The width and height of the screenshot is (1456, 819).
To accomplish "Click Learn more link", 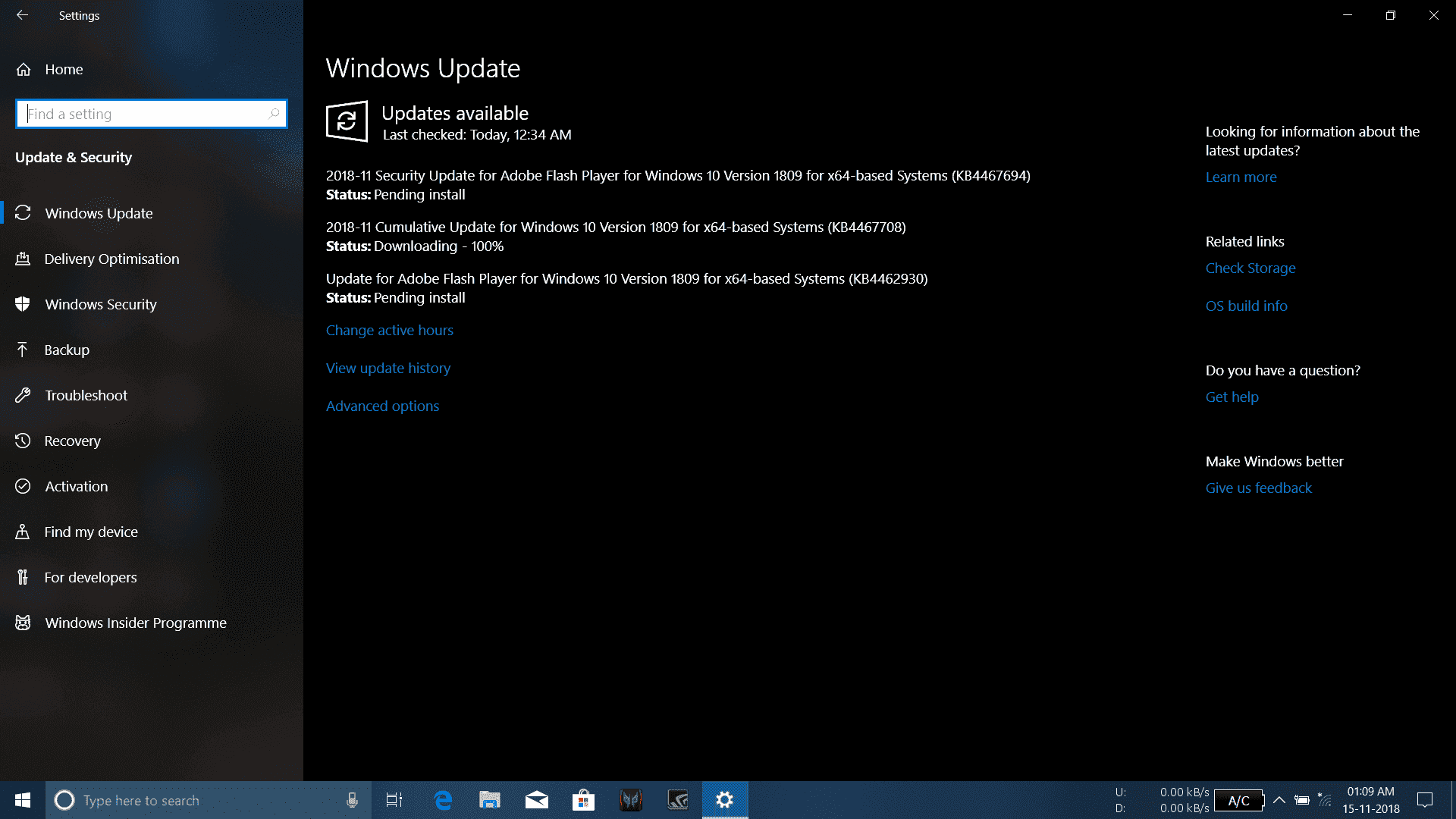I will [x=1241, y=177].
